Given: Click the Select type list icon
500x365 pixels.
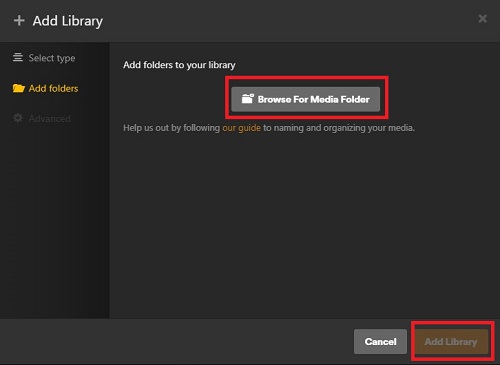Looking at the screenshot, I should [18, 58].
